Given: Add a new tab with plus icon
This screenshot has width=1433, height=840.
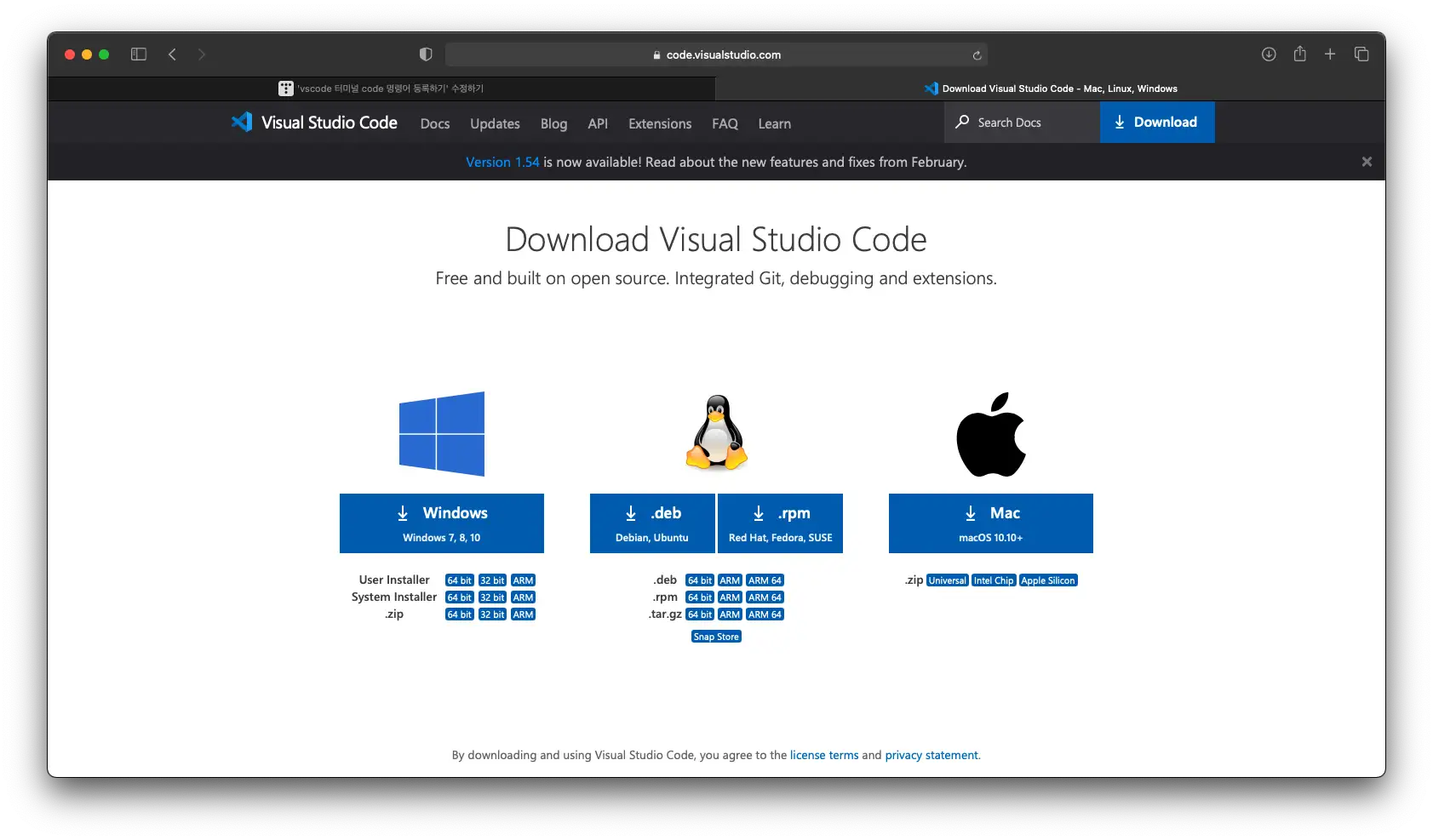Looking at the screenshot, I should [1330, 54].
